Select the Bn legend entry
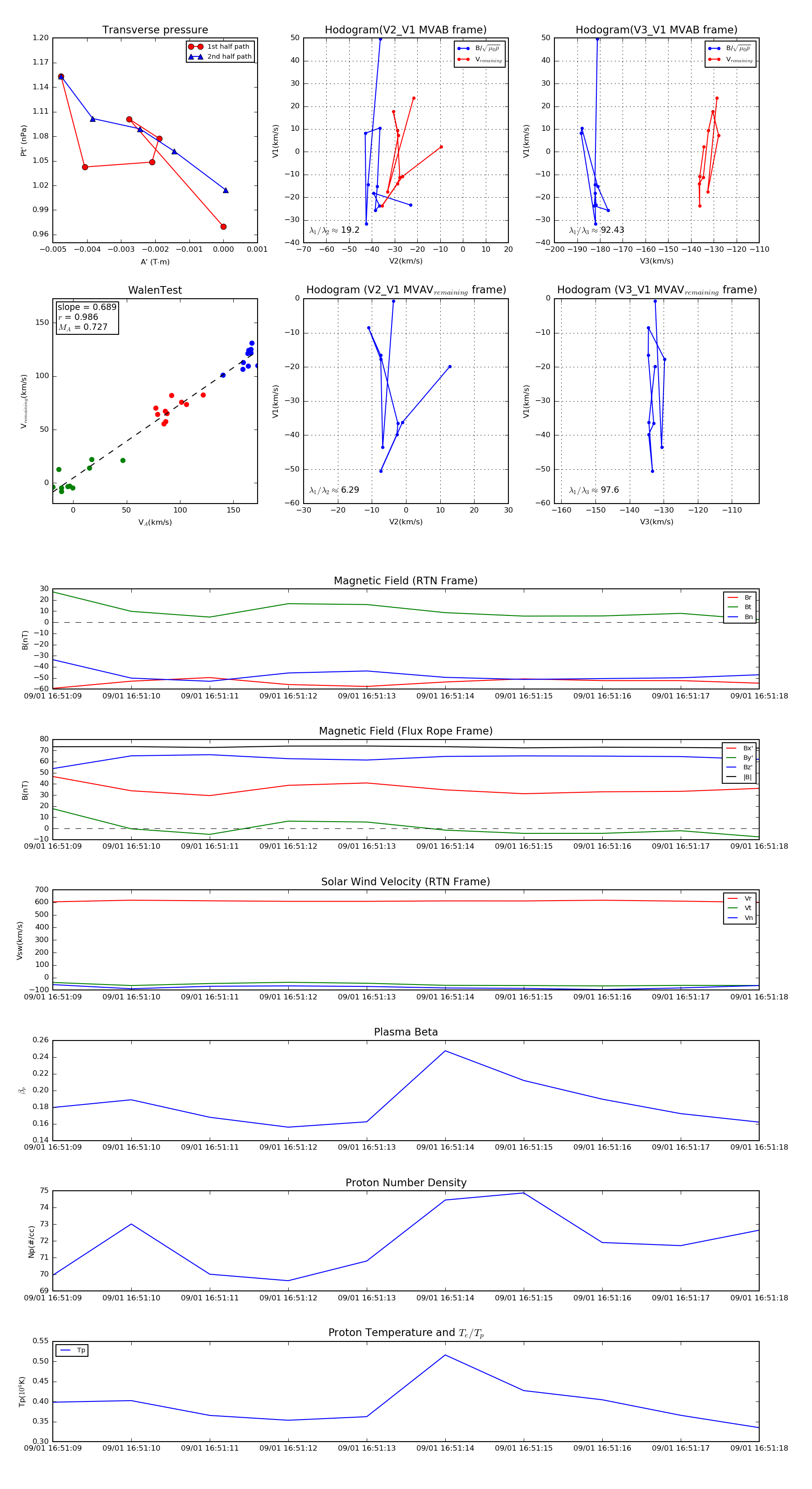Viewport: 812px width, 1489px height. [x=740, y=617]
